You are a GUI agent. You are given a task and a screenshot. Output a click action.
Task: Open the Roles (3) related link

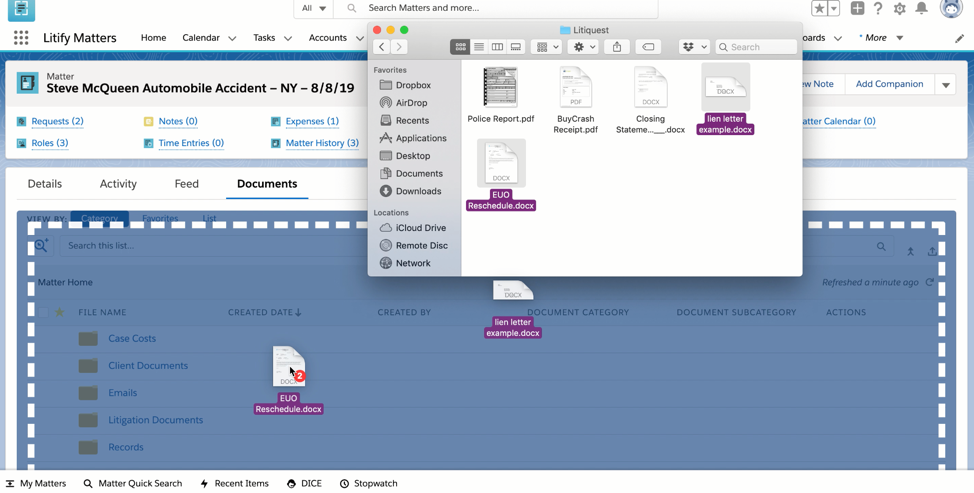pos(50,143)
